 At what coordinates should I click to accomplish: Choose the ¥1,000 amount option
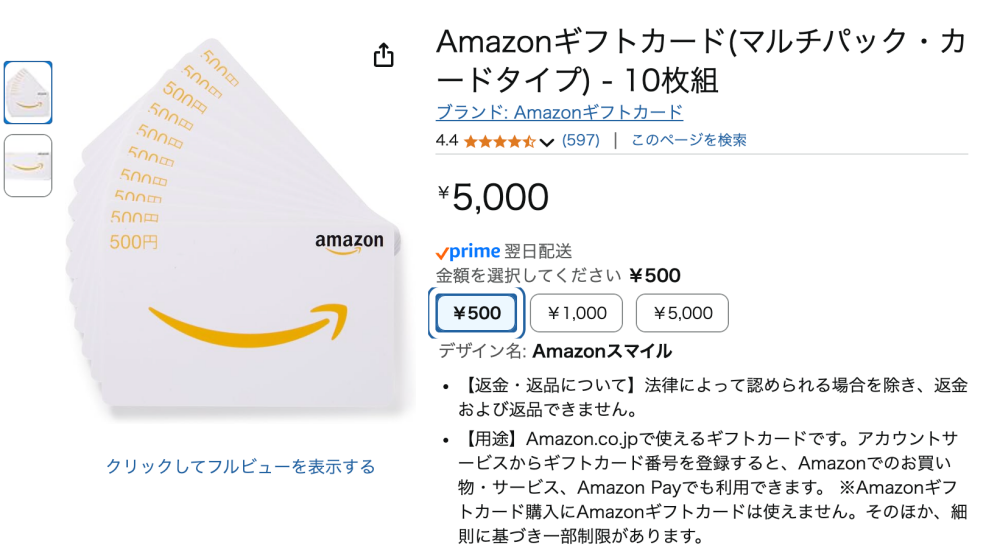pos(576,313)
